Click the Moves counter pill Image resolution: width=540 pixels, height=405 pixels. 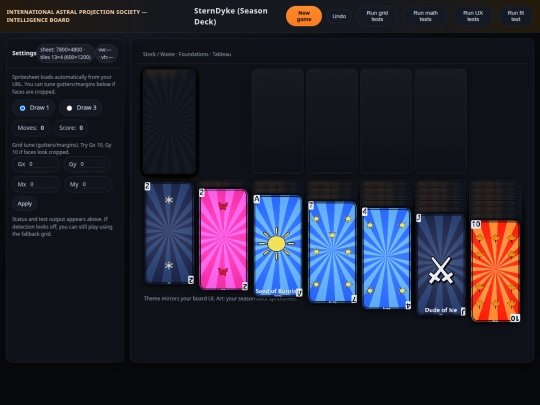tap(31, 128)
